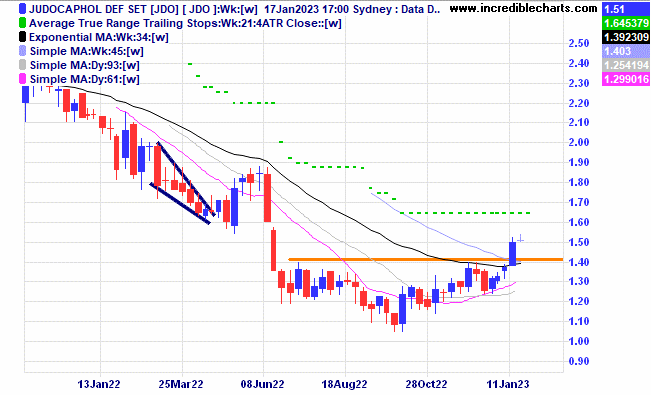The image size is (651, 395).
Task: Select the Simple MA:Wk:45 legend label
Action: tap(86, 51)
